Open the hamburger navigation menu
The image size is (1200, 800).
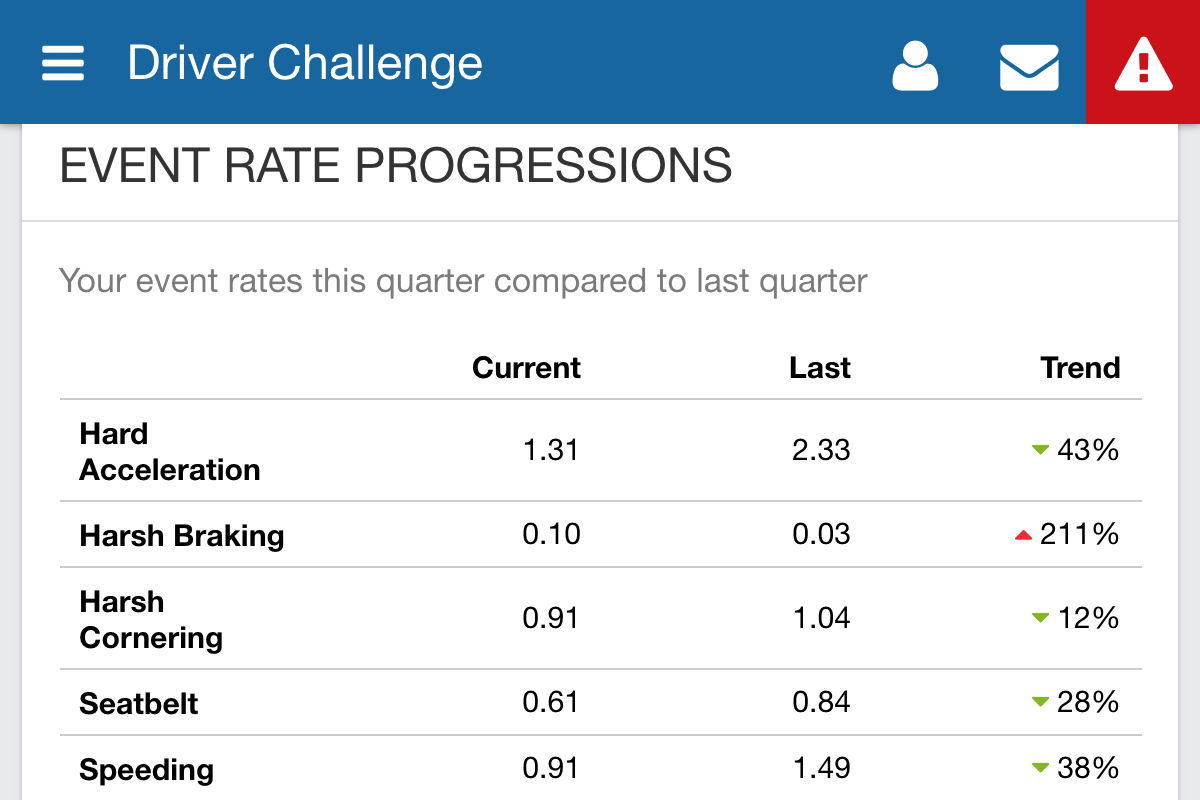(x=62, y=65)
